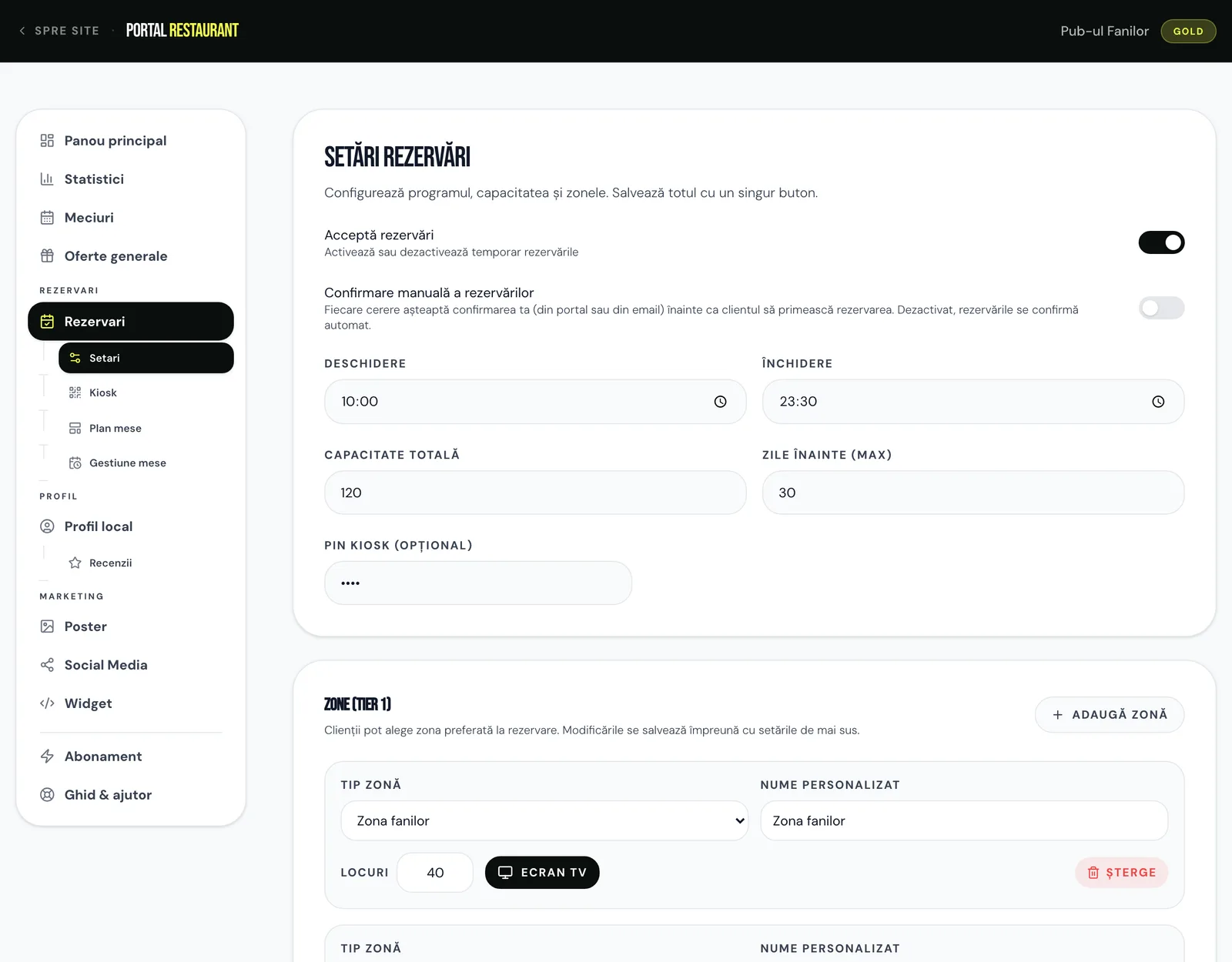Select Setari submenu item
Screen dimensions: 1232x962
click(146, 359)
